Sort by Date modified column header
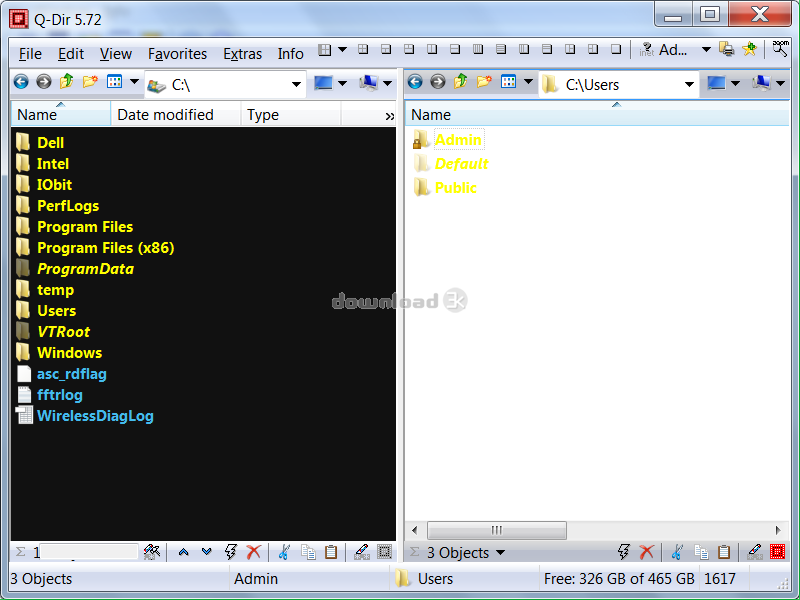The width and height of the screenshot is (800, 600). tap(165, 115)
